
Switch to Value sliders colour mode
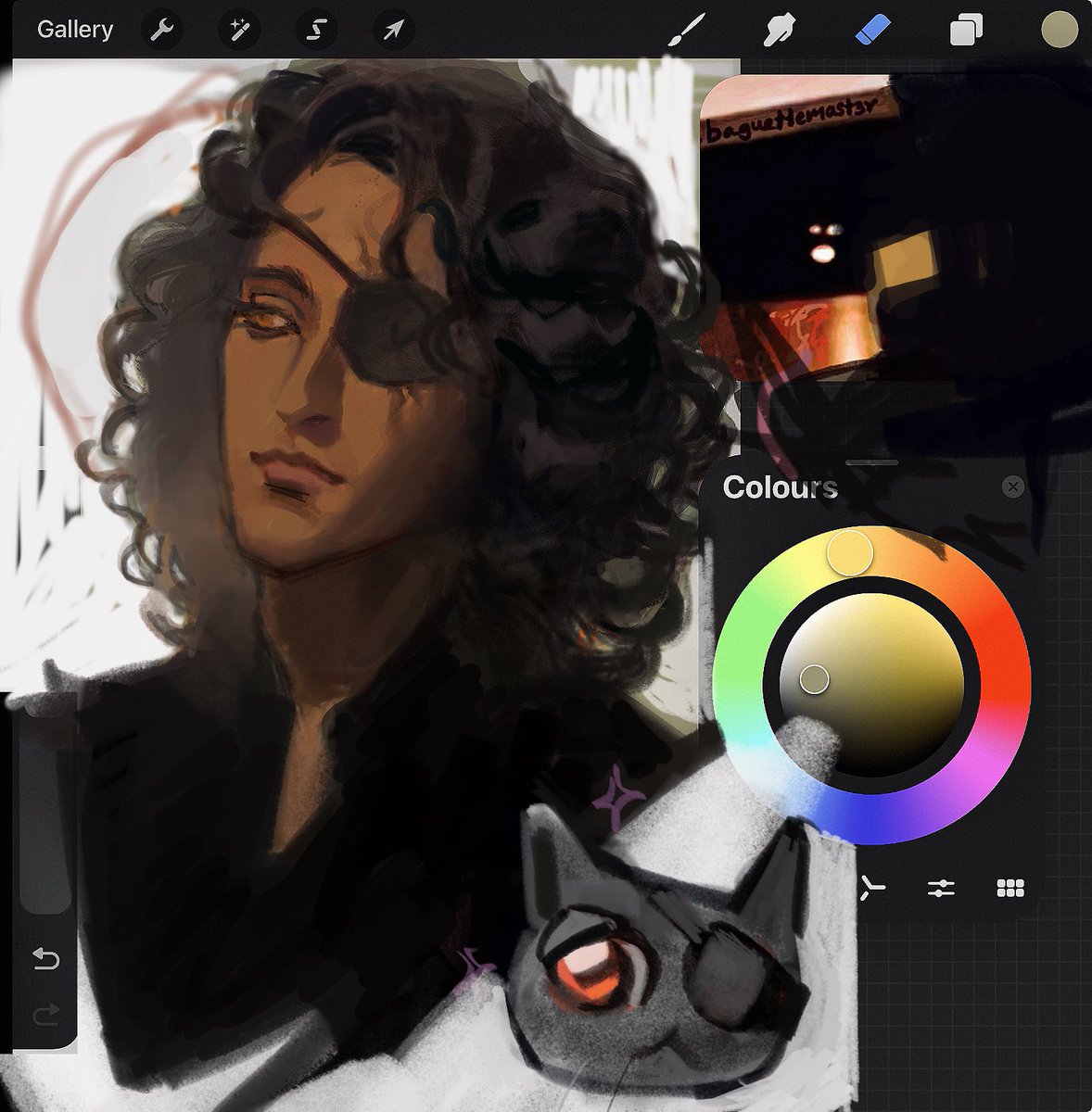941,888
